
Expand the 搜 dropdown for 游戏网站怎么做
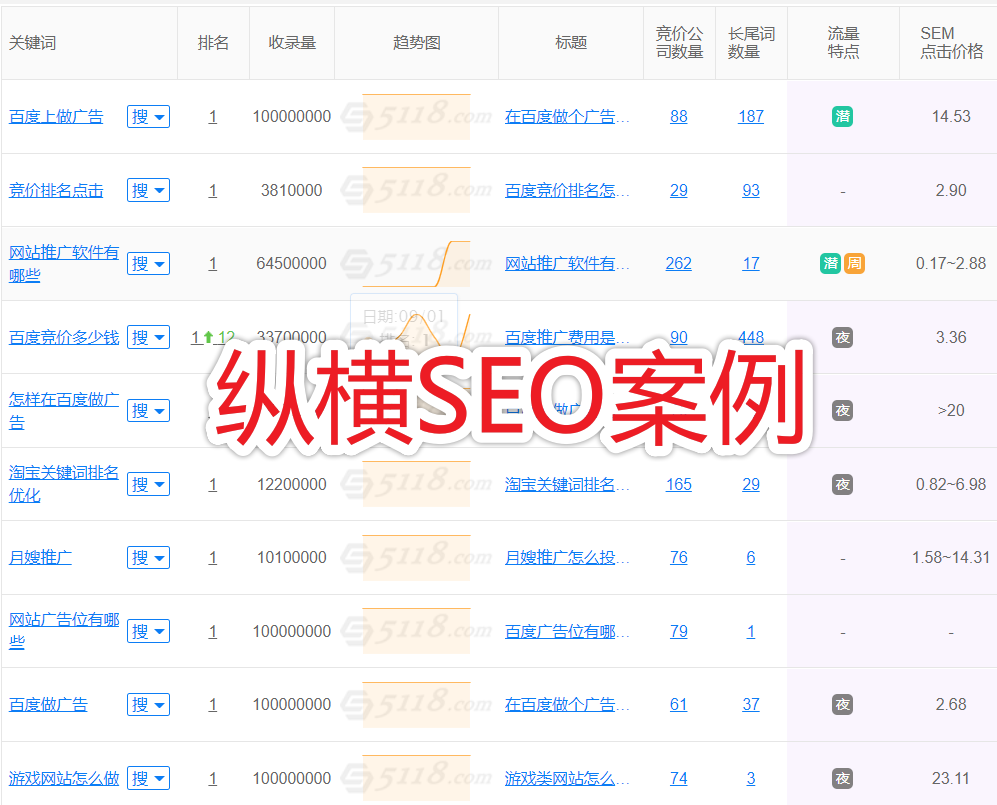pyautogui.click(x=148, y=778)
